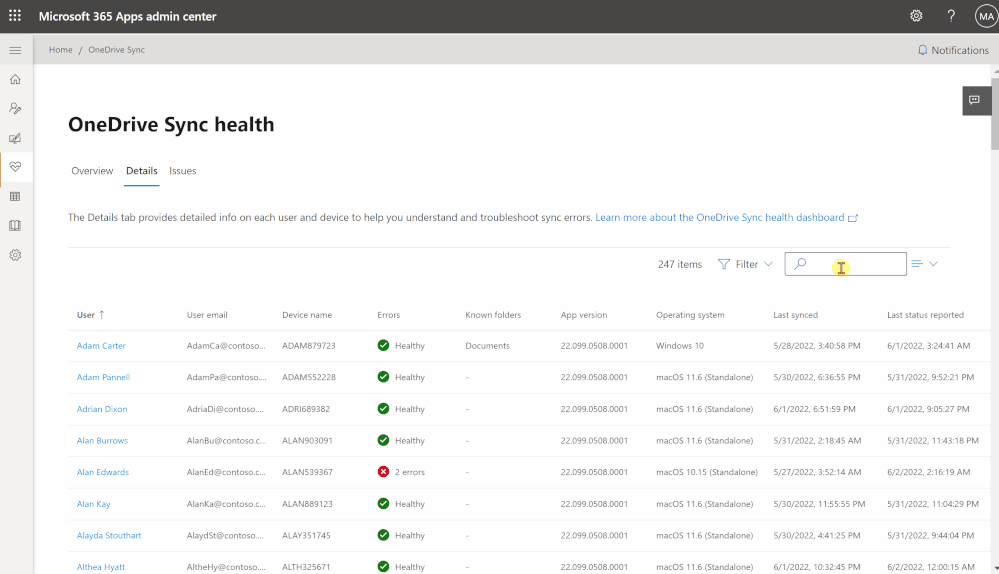Select the Details tab
The height and width of the screenshot is (574, 999).
(x=141, y=171)
